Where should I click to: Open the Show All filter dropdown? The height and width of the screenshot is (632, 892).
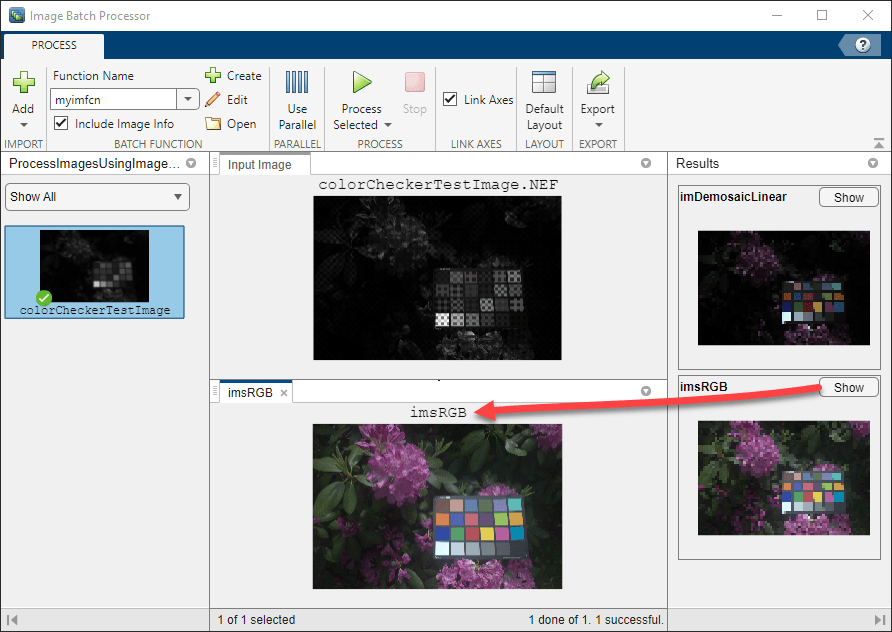coord(97,197)
